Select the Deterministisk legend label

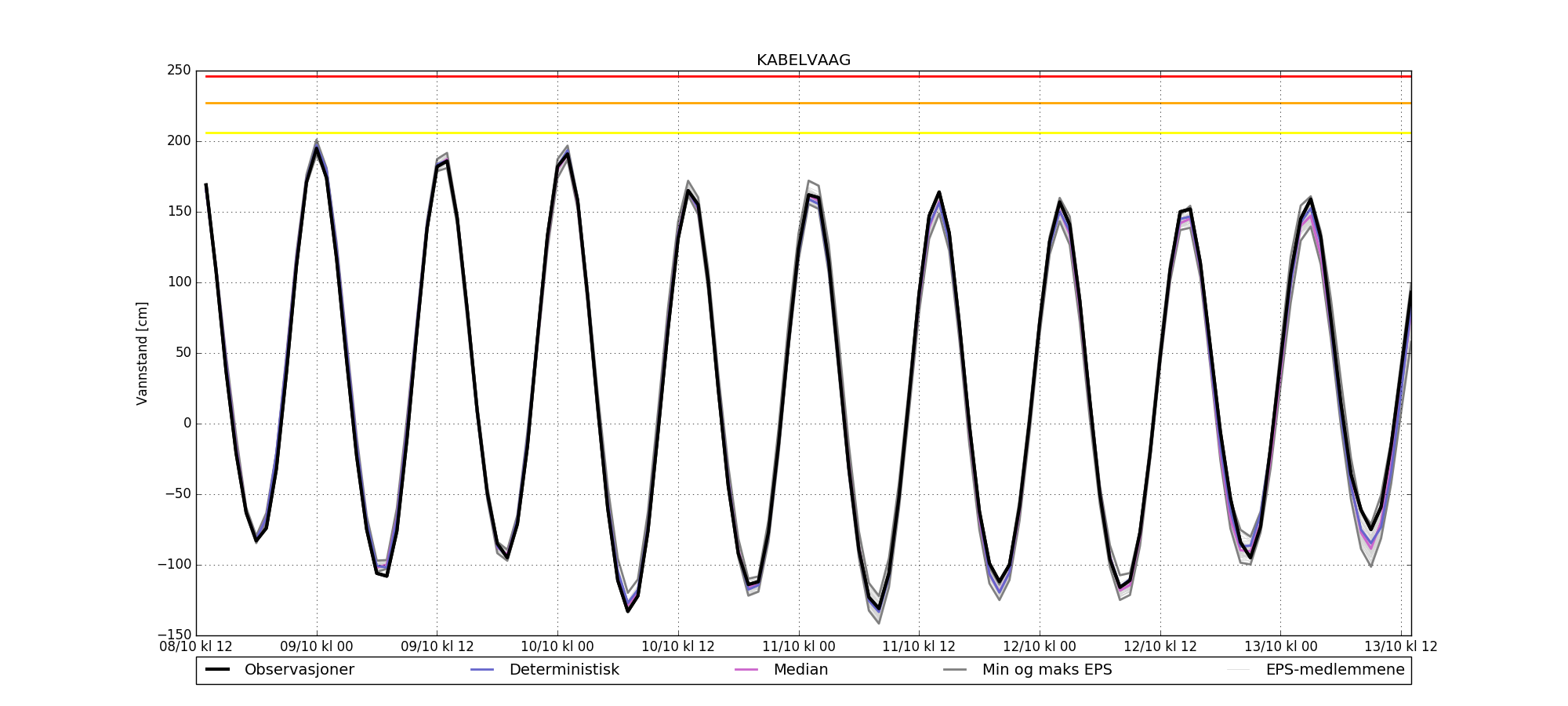point(564,669)
